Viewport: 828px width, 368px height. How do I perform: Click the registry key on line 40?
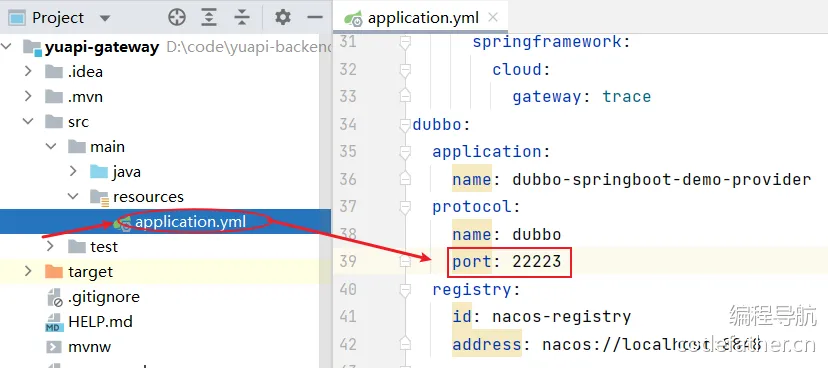[x=472, y=289]
